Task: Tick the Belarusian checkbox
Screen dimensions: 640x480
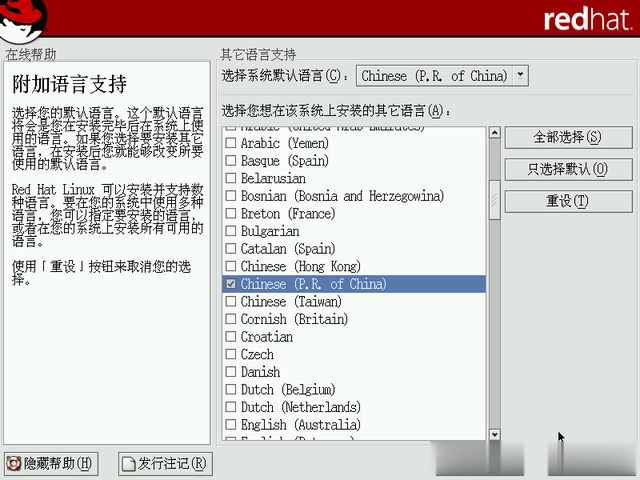Action: click(231, 178)
